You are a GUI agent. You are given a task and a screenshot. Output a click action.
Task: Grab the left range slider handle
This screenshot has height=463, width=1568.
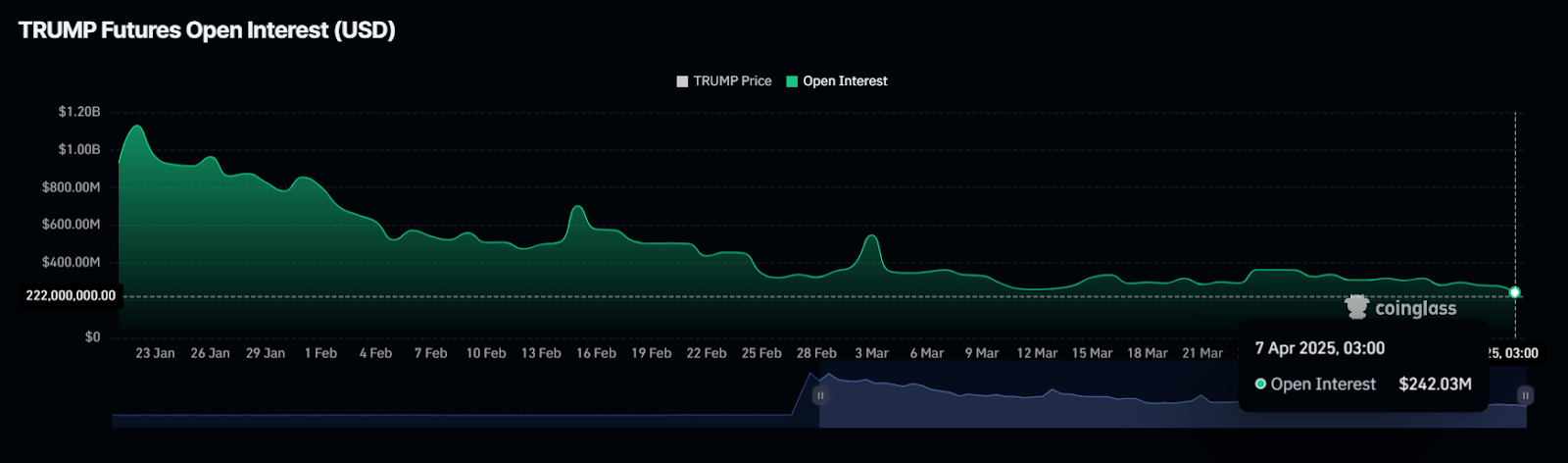tap(820, 395)
